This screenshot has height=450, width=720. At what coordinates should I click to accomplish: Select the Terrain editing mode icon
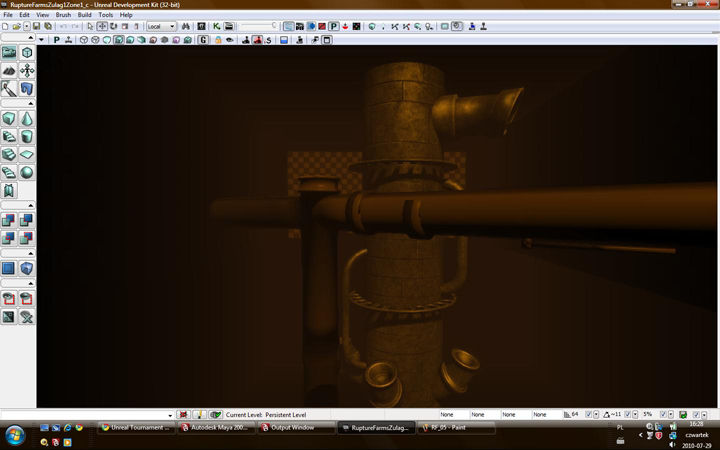(9, 71)
